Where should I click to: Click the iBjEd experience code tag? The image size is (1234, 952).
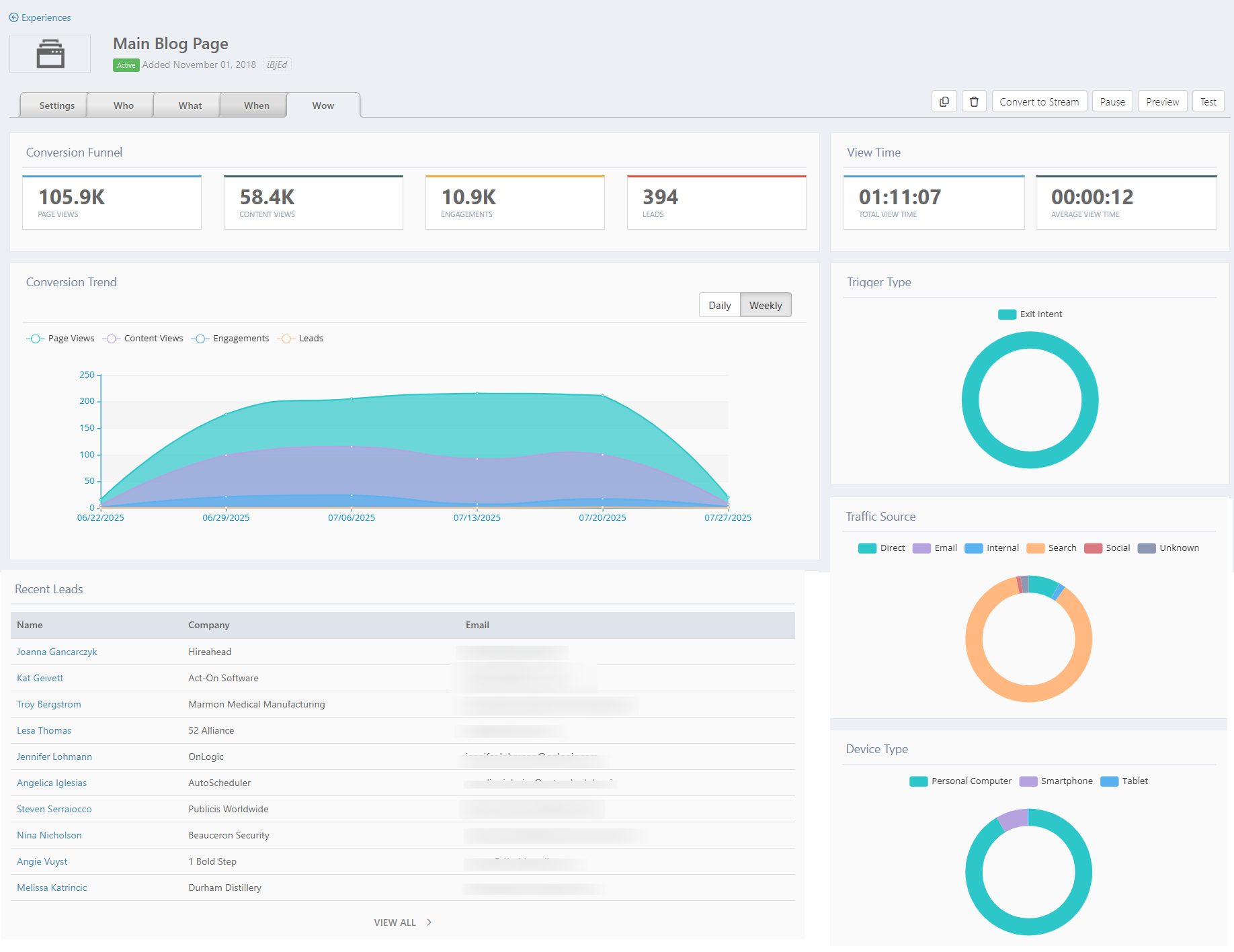pyautogui.click(x=277, y=65)
